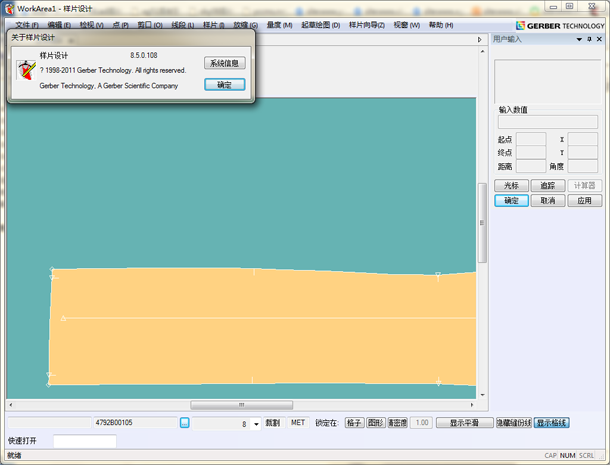Select the 追踪 tracking button
610x465 pixels.
coord(548,186)
